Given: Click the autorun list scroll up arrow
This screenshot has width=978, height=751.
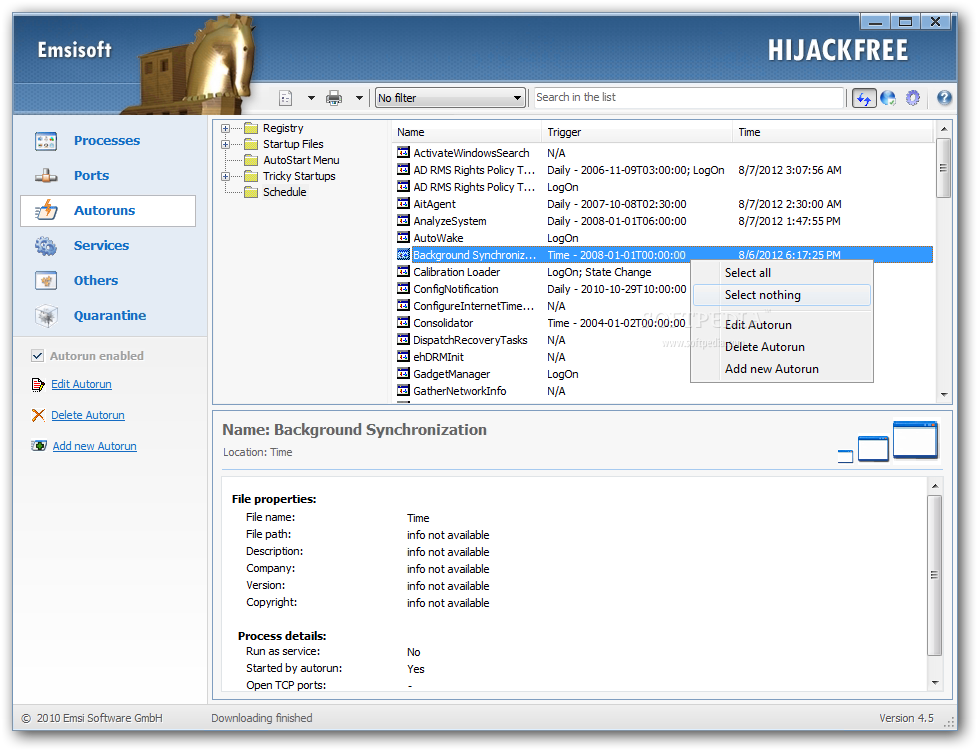Looking at the screenshot, I should [x=944, y=129].
